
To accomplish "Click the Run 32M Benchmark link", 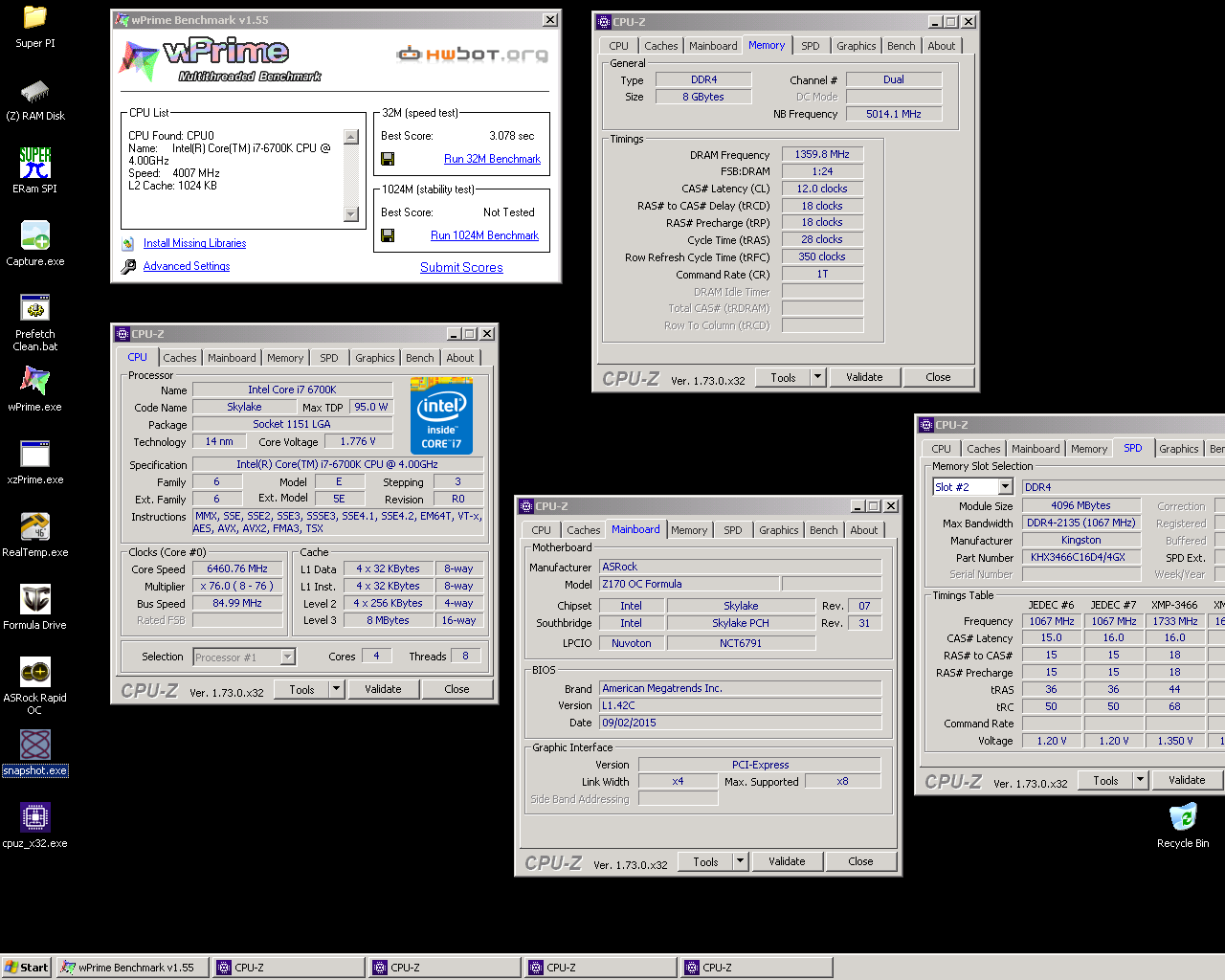I will click(x=492, y=159).
